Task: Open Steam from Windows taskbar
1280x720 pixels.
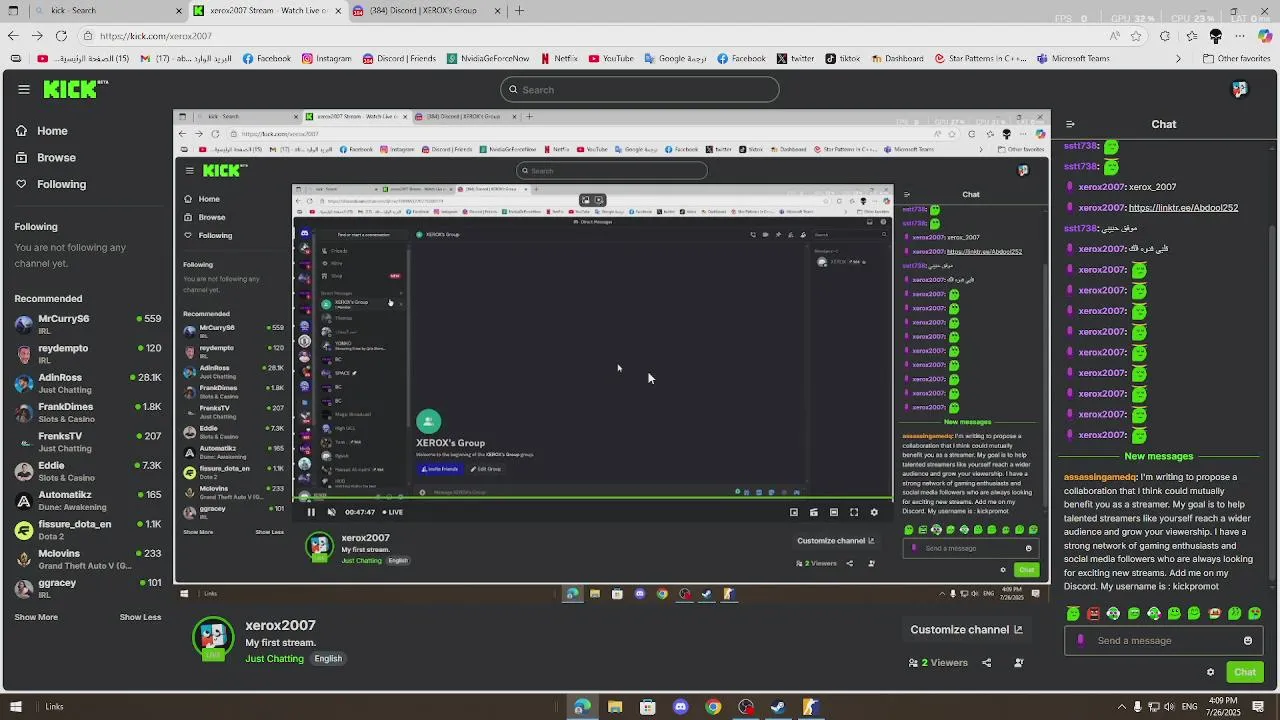Action: pyautogui.click(x=778, y=707)
